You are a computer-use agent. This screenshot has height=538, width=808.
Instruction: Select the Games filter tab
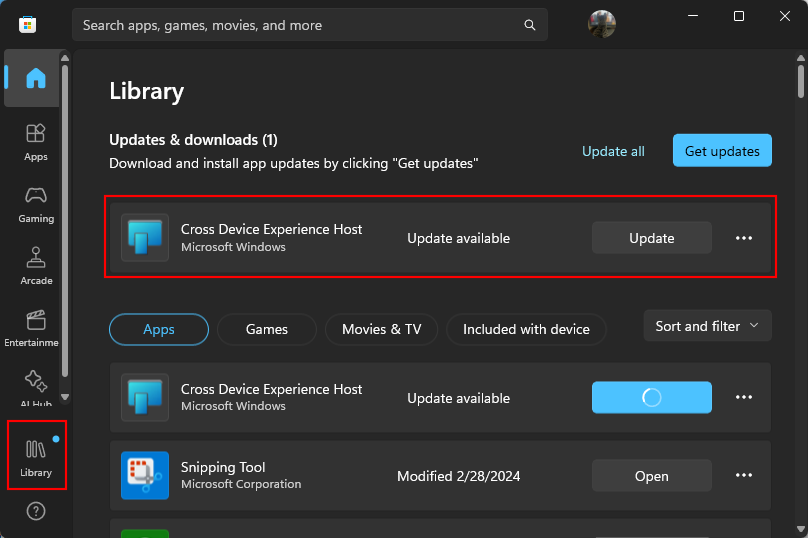tap(266, 329)
